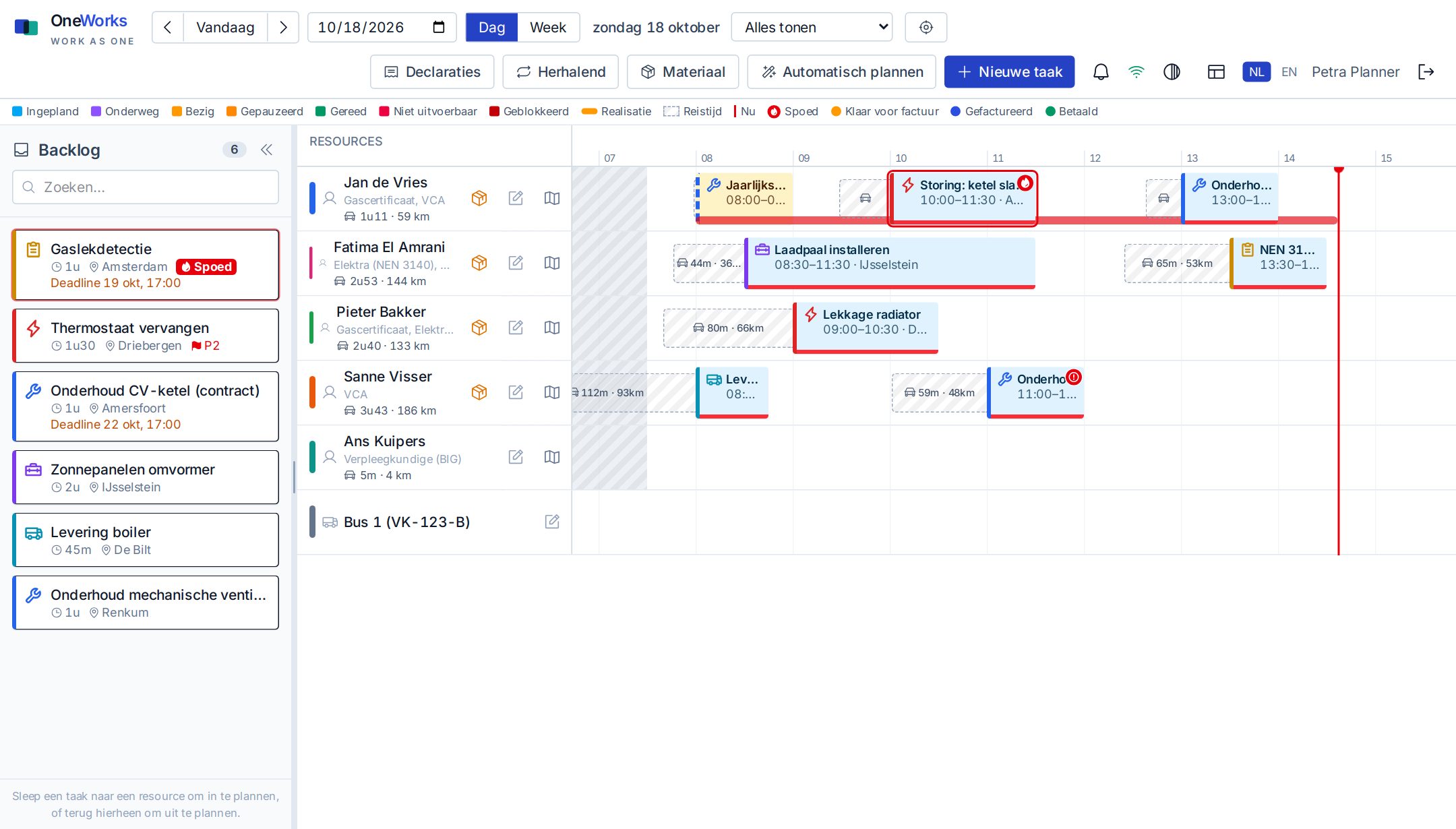Open Herhalend recurring tasks
1456x829 pixels.
click(x=561, y=72)
